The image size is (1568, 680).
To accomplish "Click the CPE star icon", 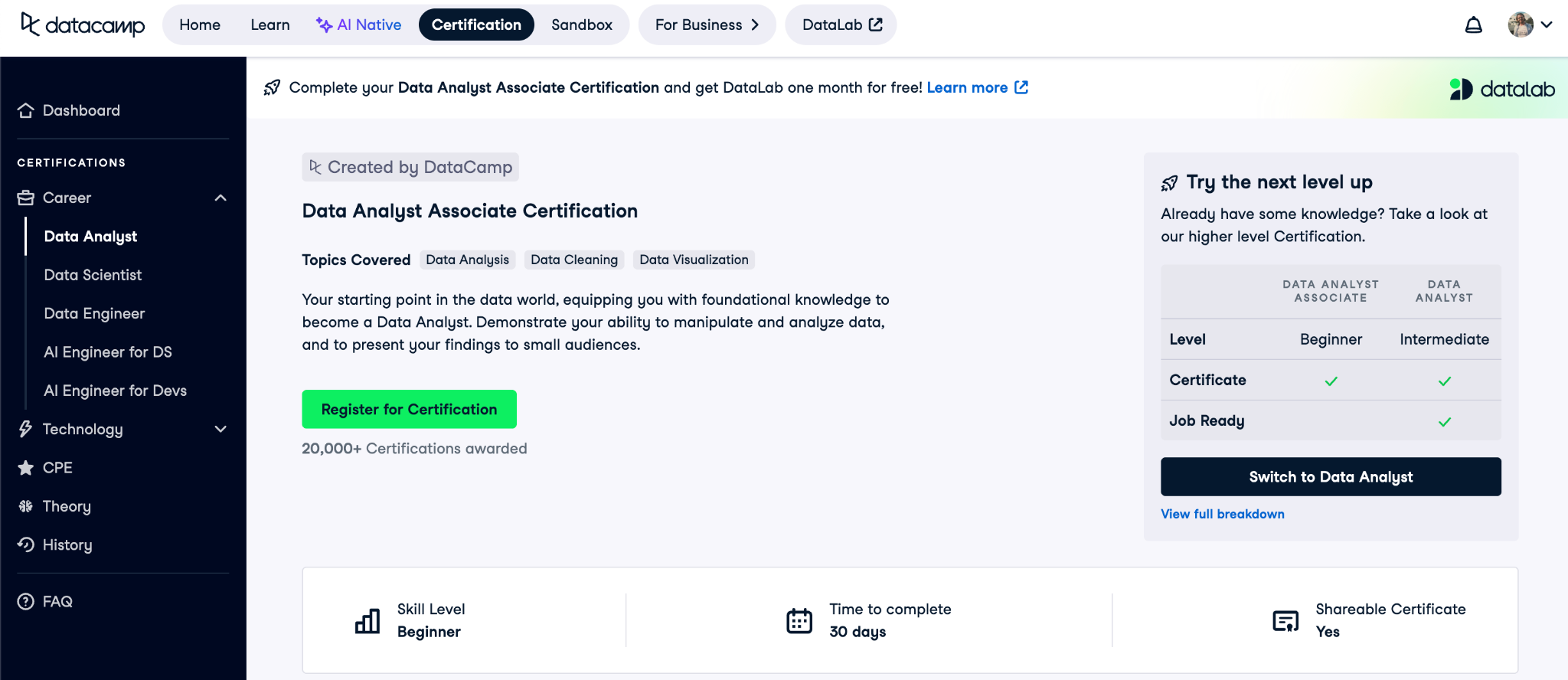I will [26, 468].
